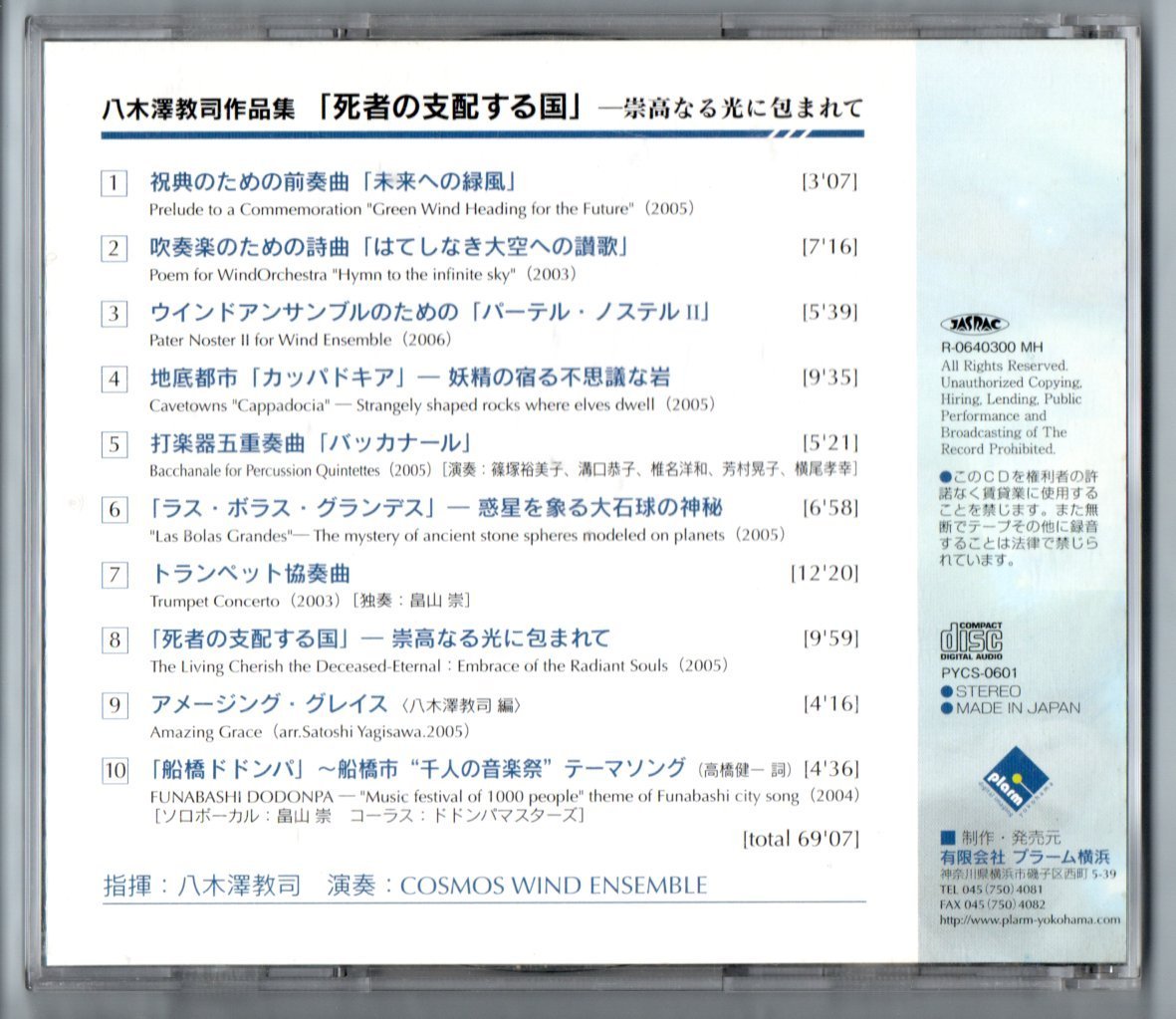The height and width of the screenshot is (1019, 1176).
Task: Toggle track 1 祝典のための前奏曲 number box
Action: [115, 181]
